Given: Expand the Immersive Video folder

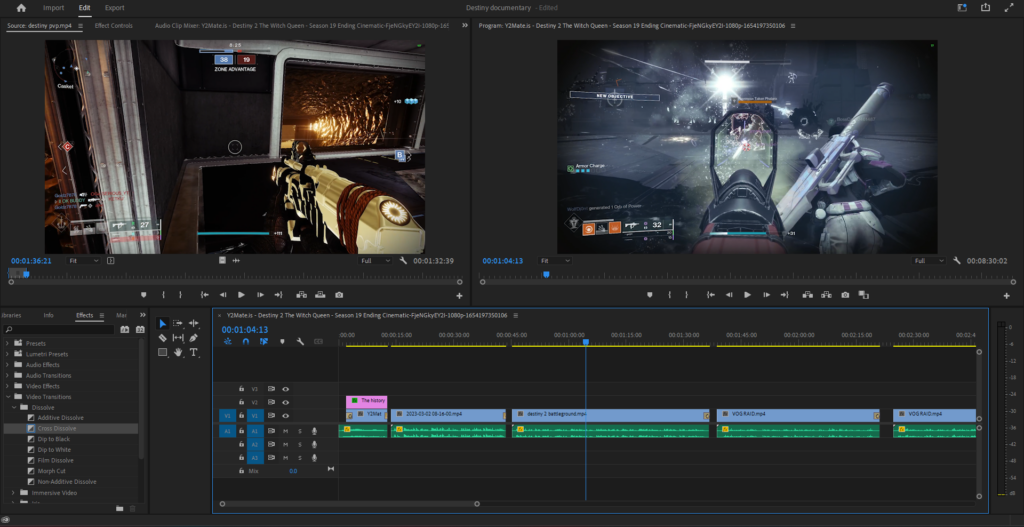Looking at the screenshot, I should 13,492.
